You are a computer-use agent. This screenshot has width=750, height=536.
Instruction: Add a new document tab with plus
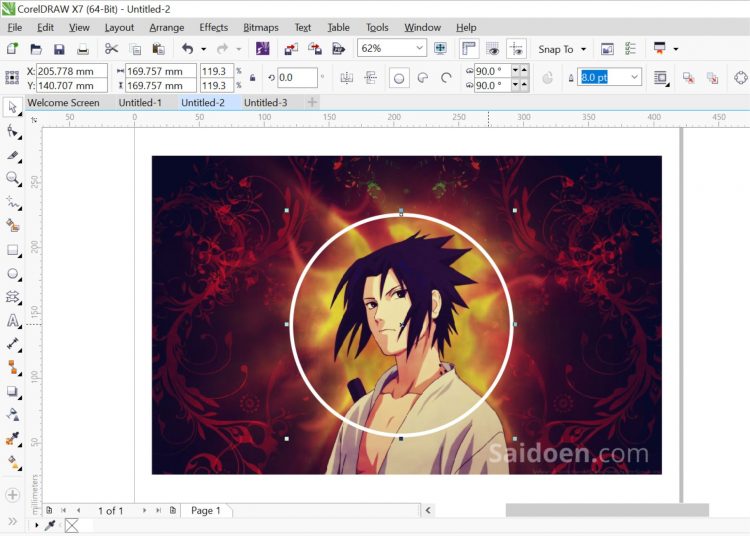312,102
